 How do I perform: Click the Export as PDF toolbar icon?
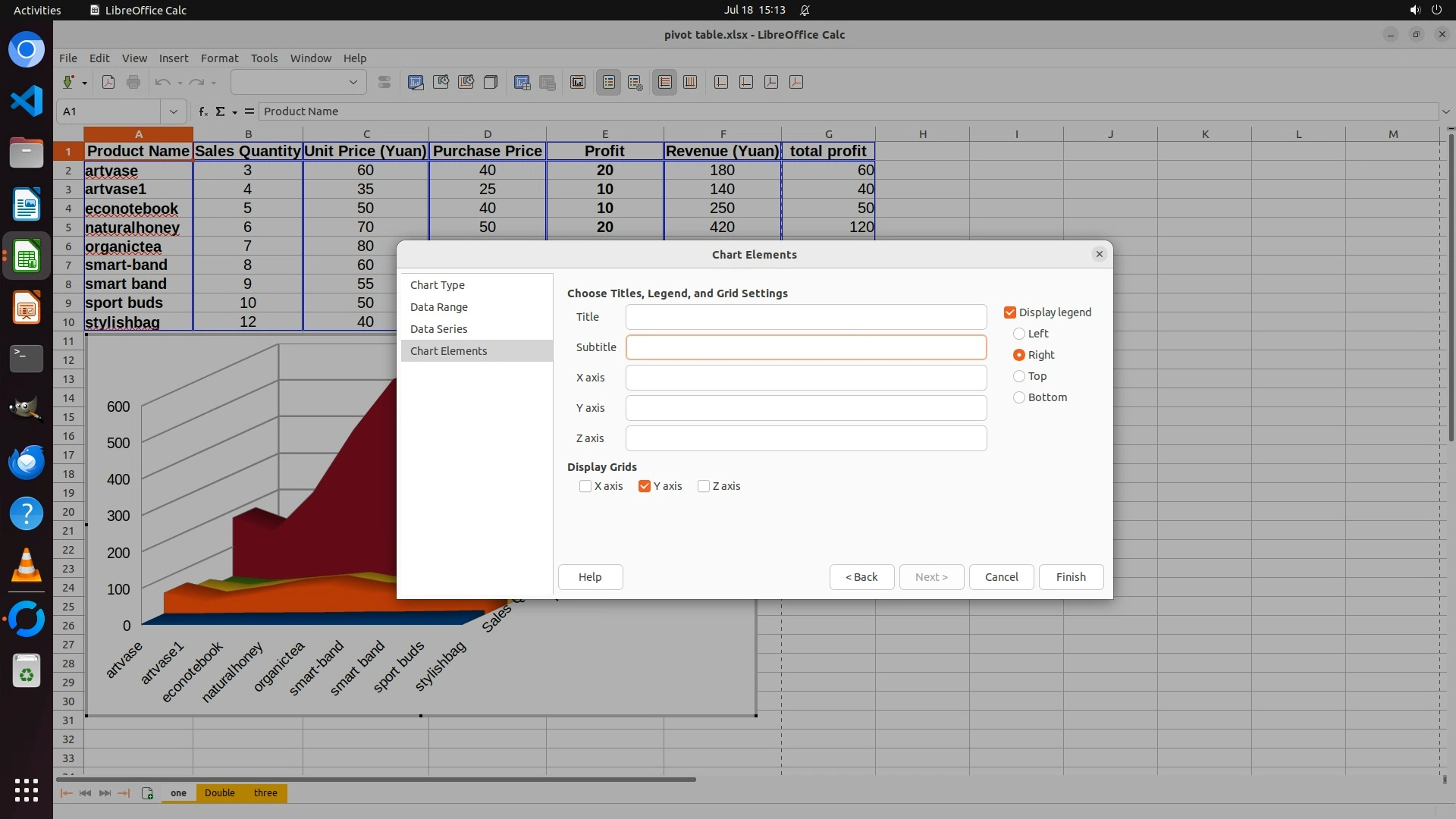click(108, 83)
